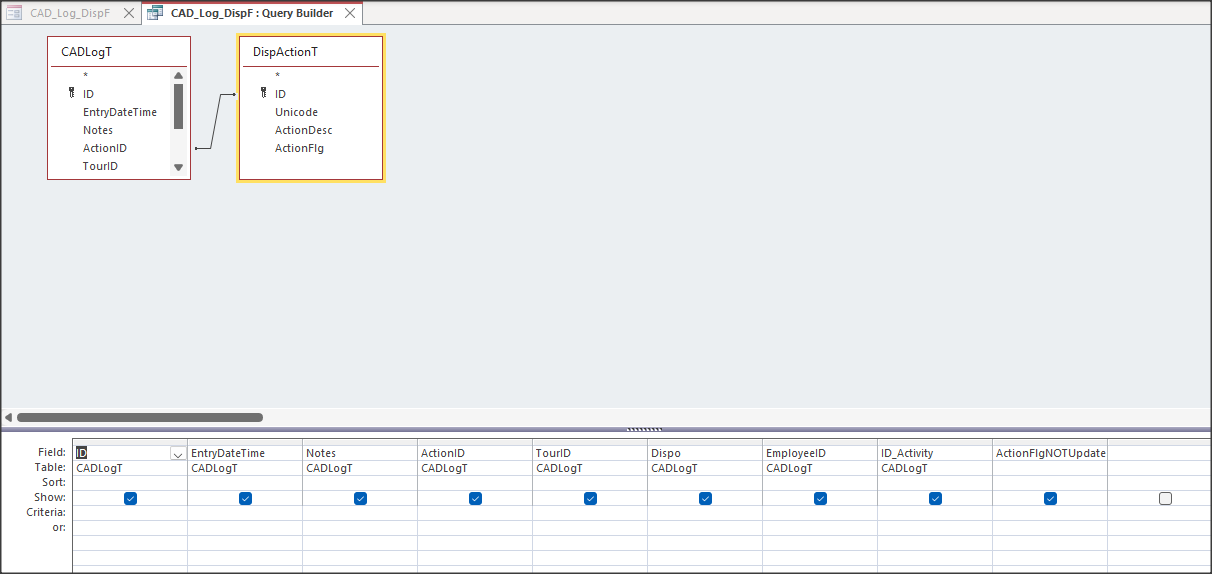Uncheck Show for the TourID column
1212x574 pixels.
coord(591,498)
